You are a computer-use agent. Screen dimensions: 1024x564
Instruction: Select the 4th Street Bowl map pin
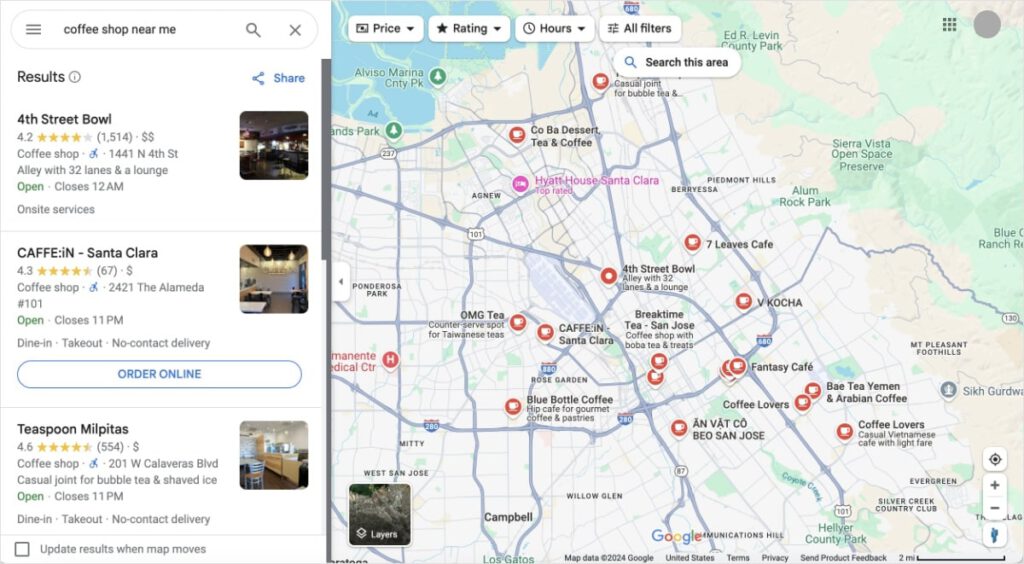pyautogui.click(x=608, y=276)
